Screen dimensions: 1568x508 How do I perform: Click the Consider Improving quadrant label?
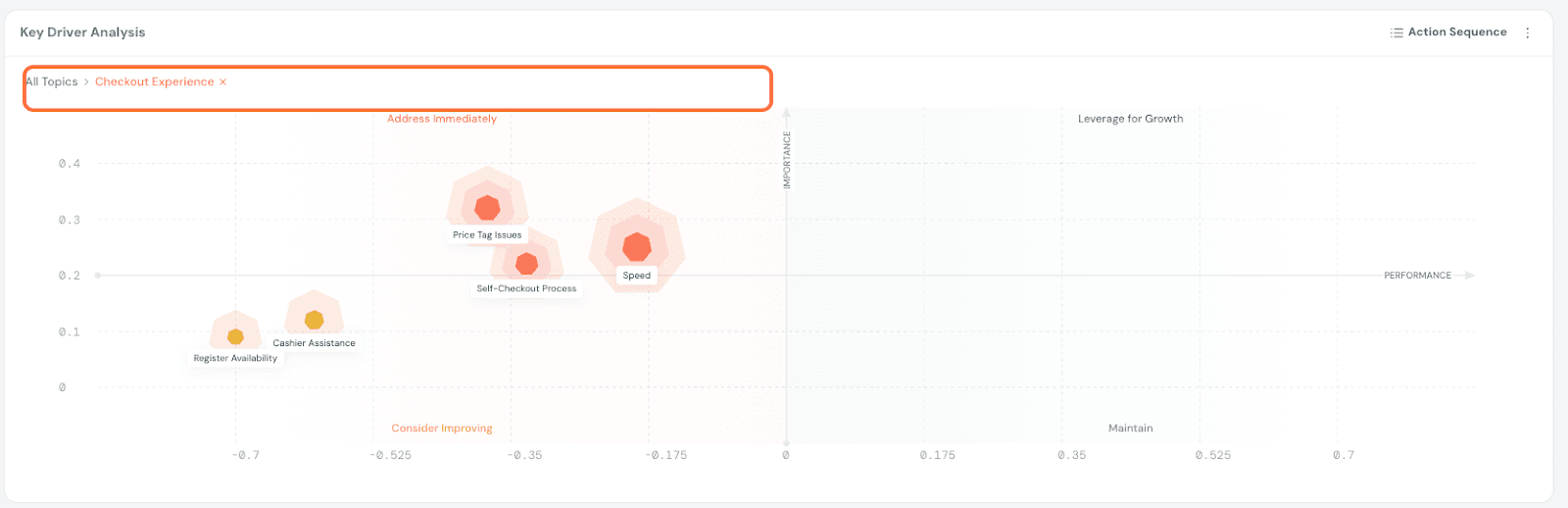(x=441, y=429)
